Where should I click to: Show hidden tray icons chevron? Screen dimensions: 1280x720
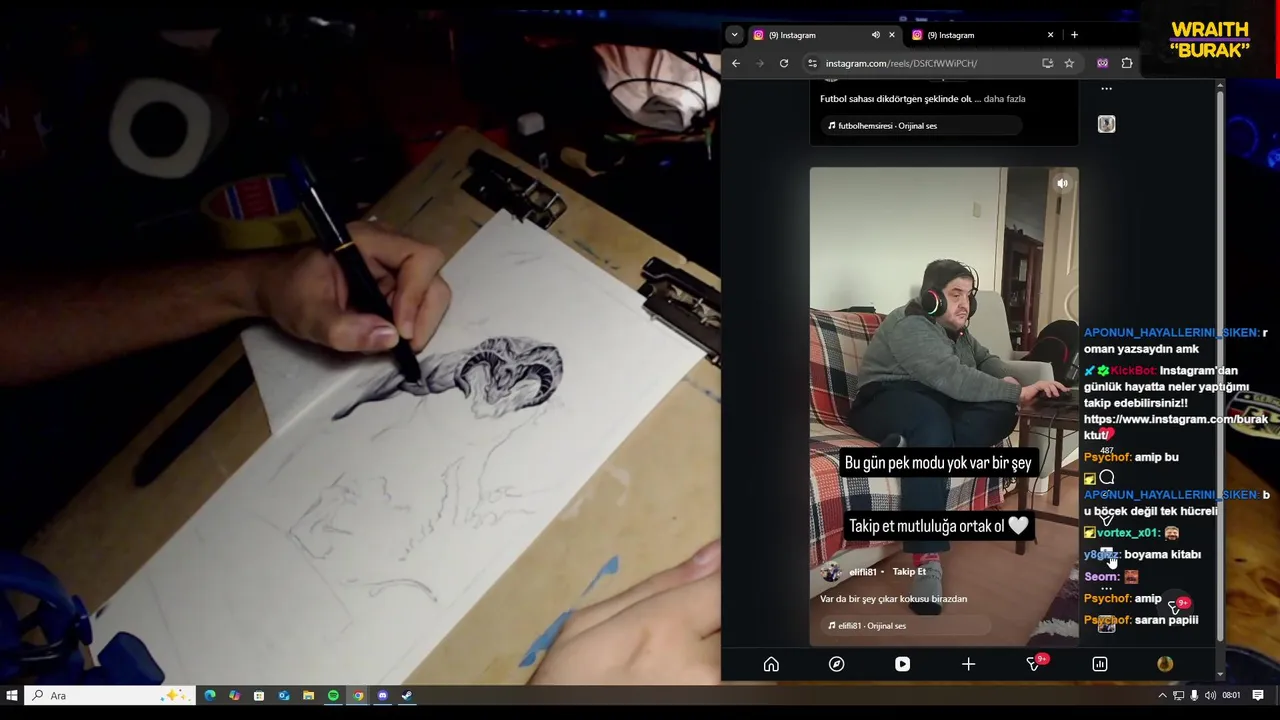pos(1162,695)
